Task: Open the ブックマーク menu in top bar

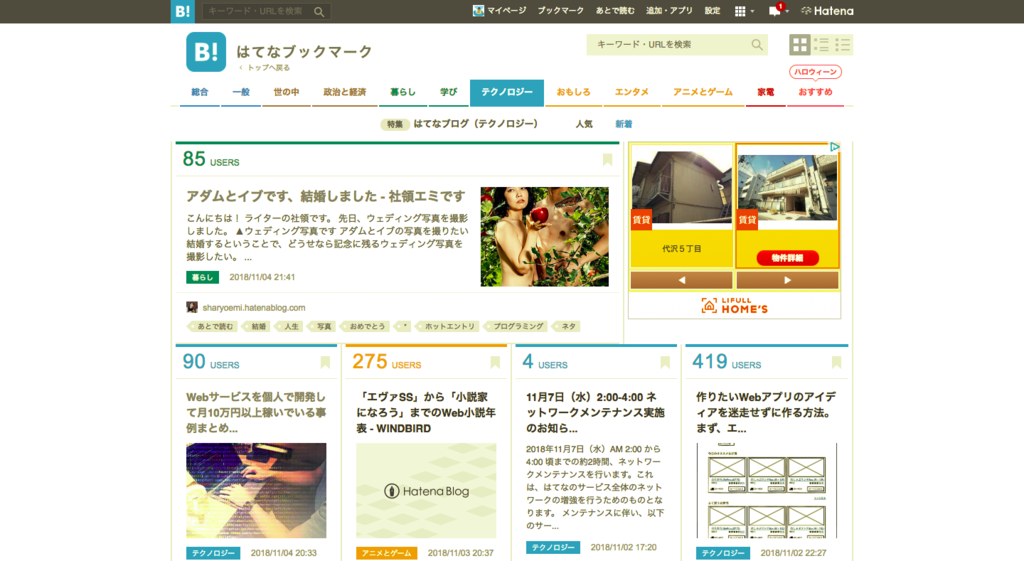Action: pos(560,11)
